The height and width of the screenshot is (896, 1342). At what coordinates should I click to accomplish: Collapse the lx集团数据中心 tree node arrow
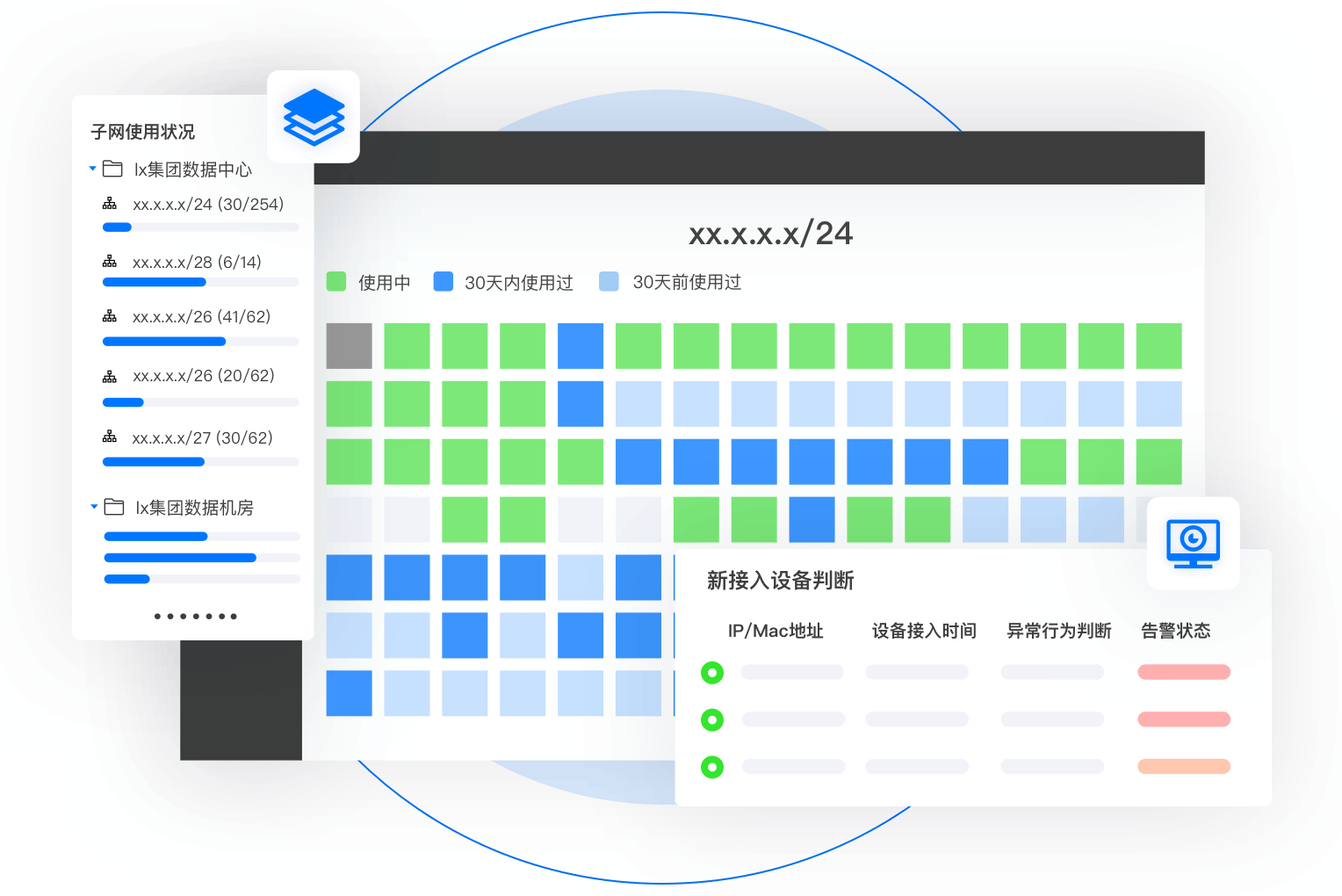(93, 168)
